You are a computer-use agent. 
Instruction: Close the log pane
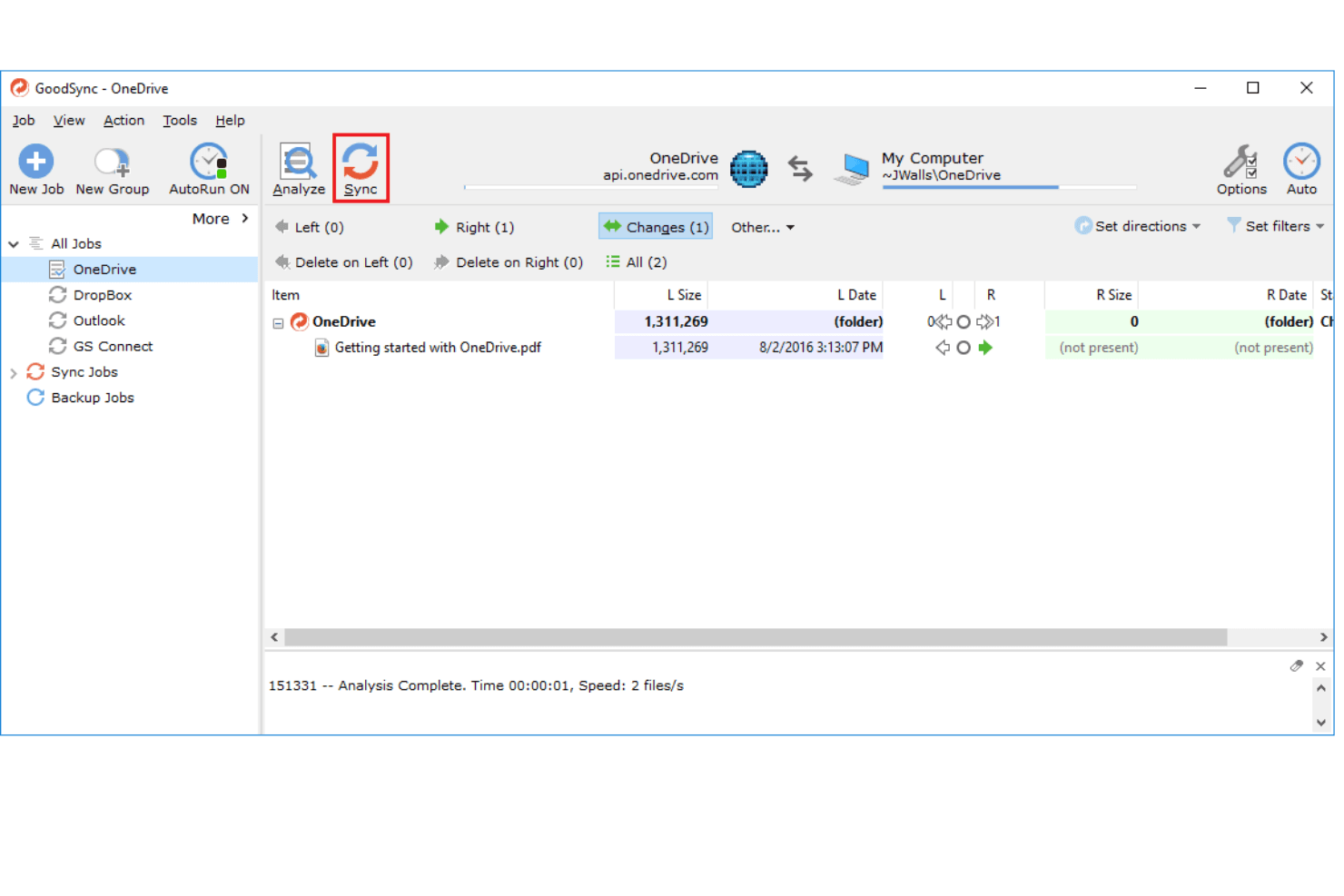(x=1320, y=666)
